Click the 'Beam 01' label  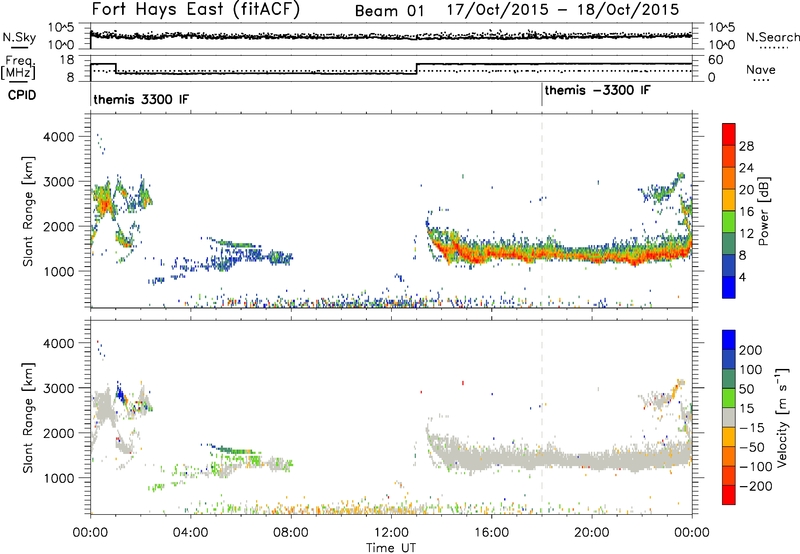point(389,11)
